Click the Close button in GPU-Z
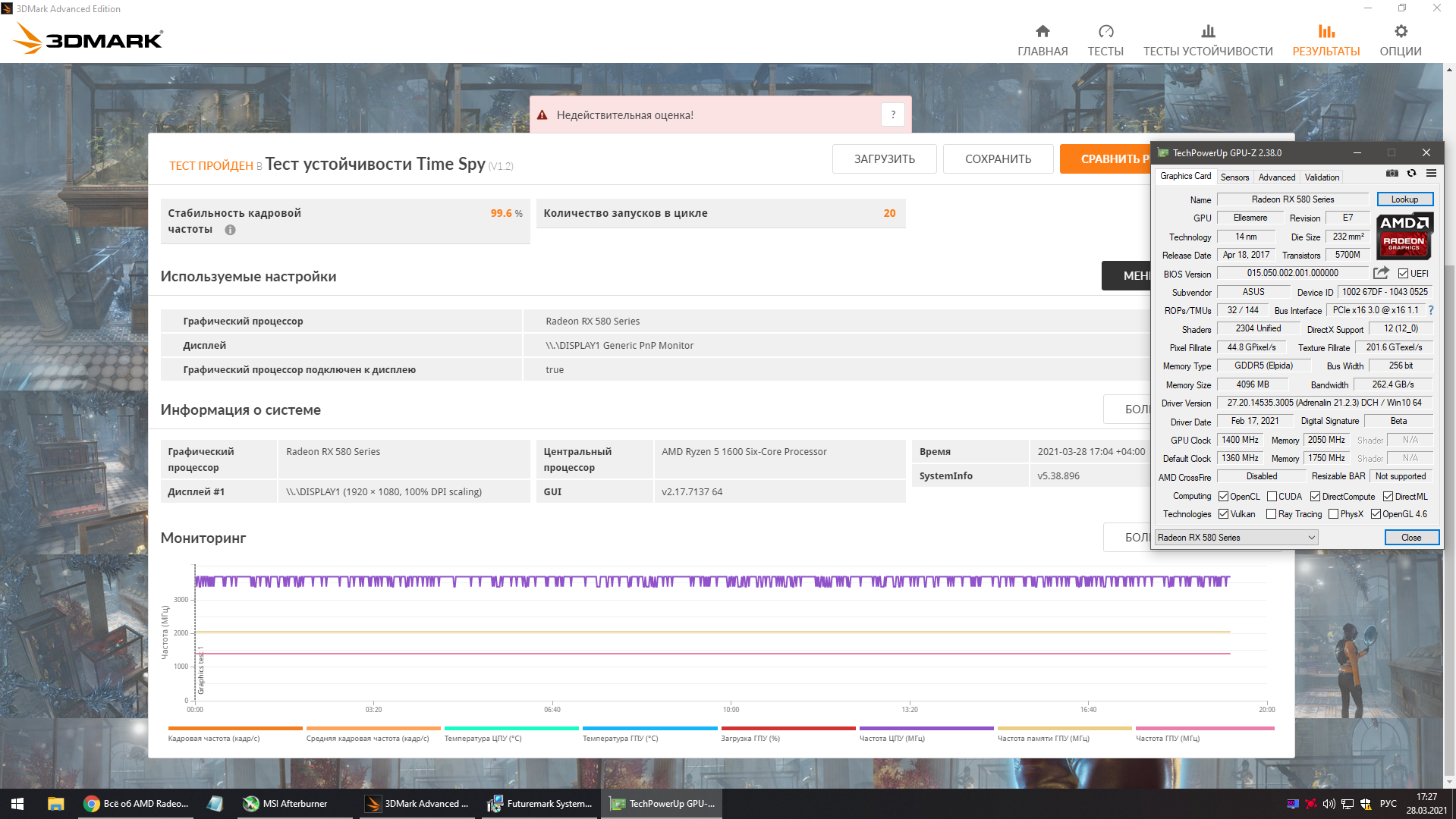Image resolution: width=1456 pixels, height=819 pixels. click(1411, 538)
